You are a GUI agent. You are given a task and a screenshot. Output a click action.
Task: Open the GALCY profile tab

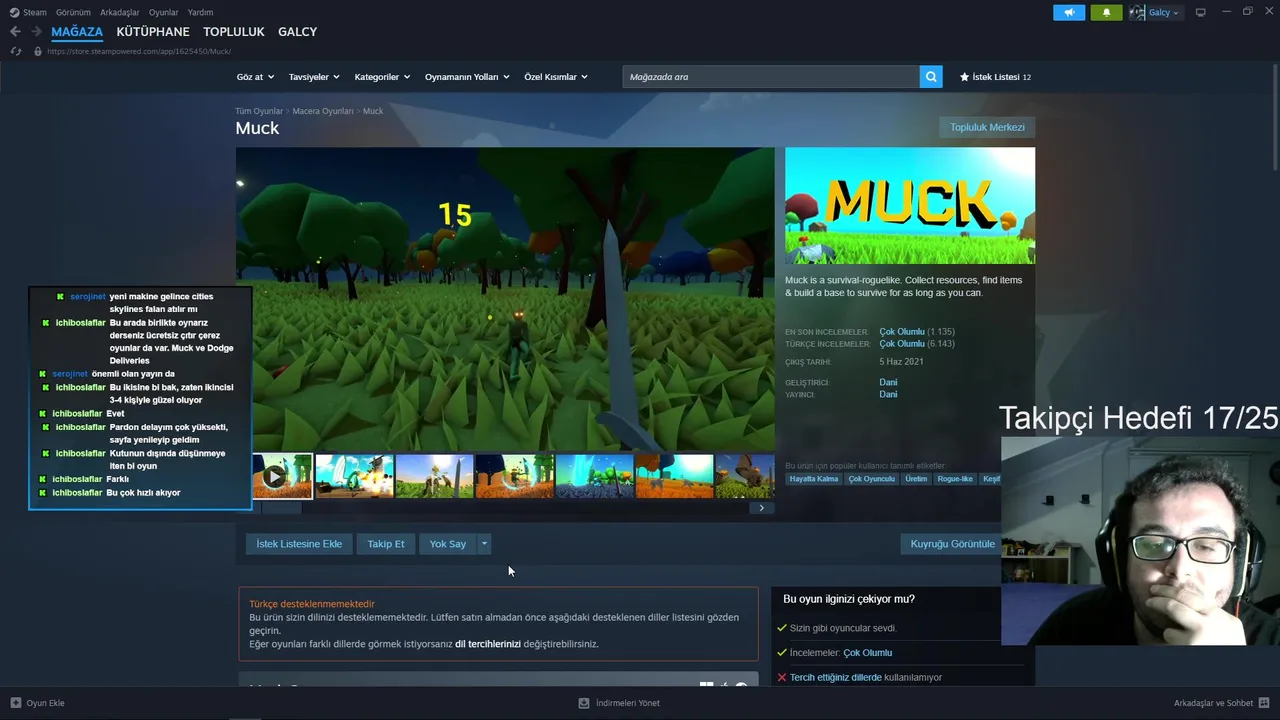click(x=297, y=32)
